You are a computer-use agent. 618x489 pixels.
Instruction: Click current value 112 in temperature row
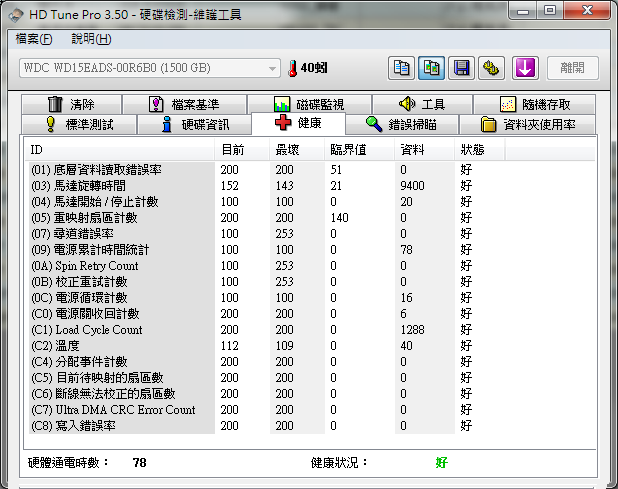click(x=229, y=346)
